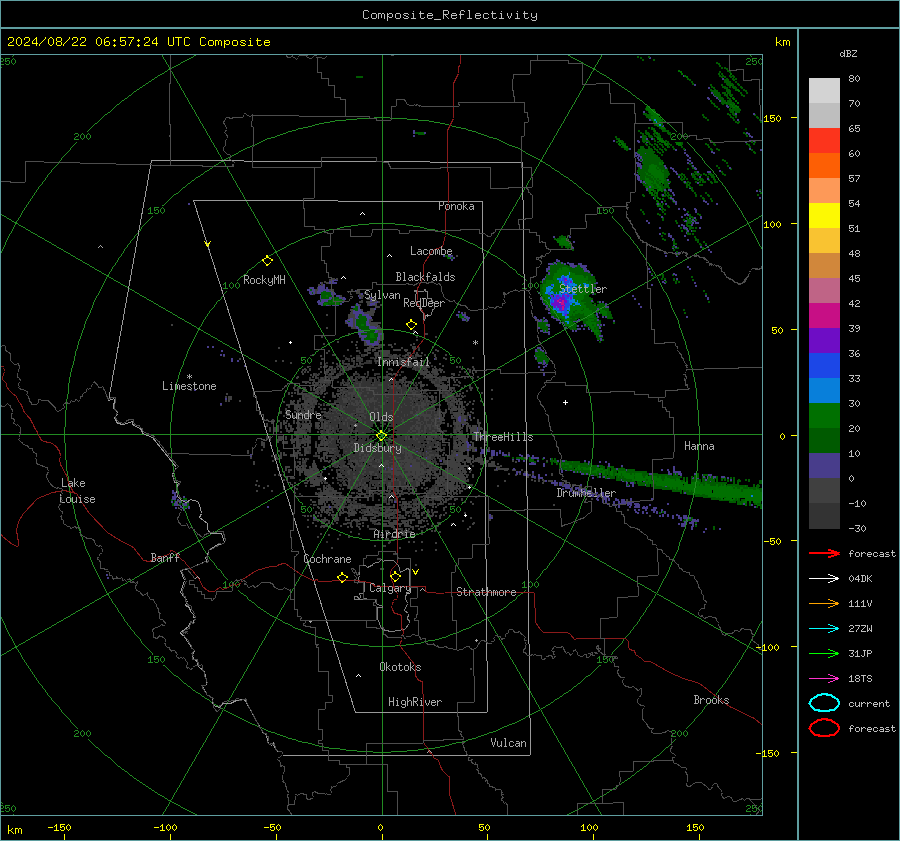This screenshot has width=900, height=841.
Task: Click the Limestone label
Action: point(189,386)
